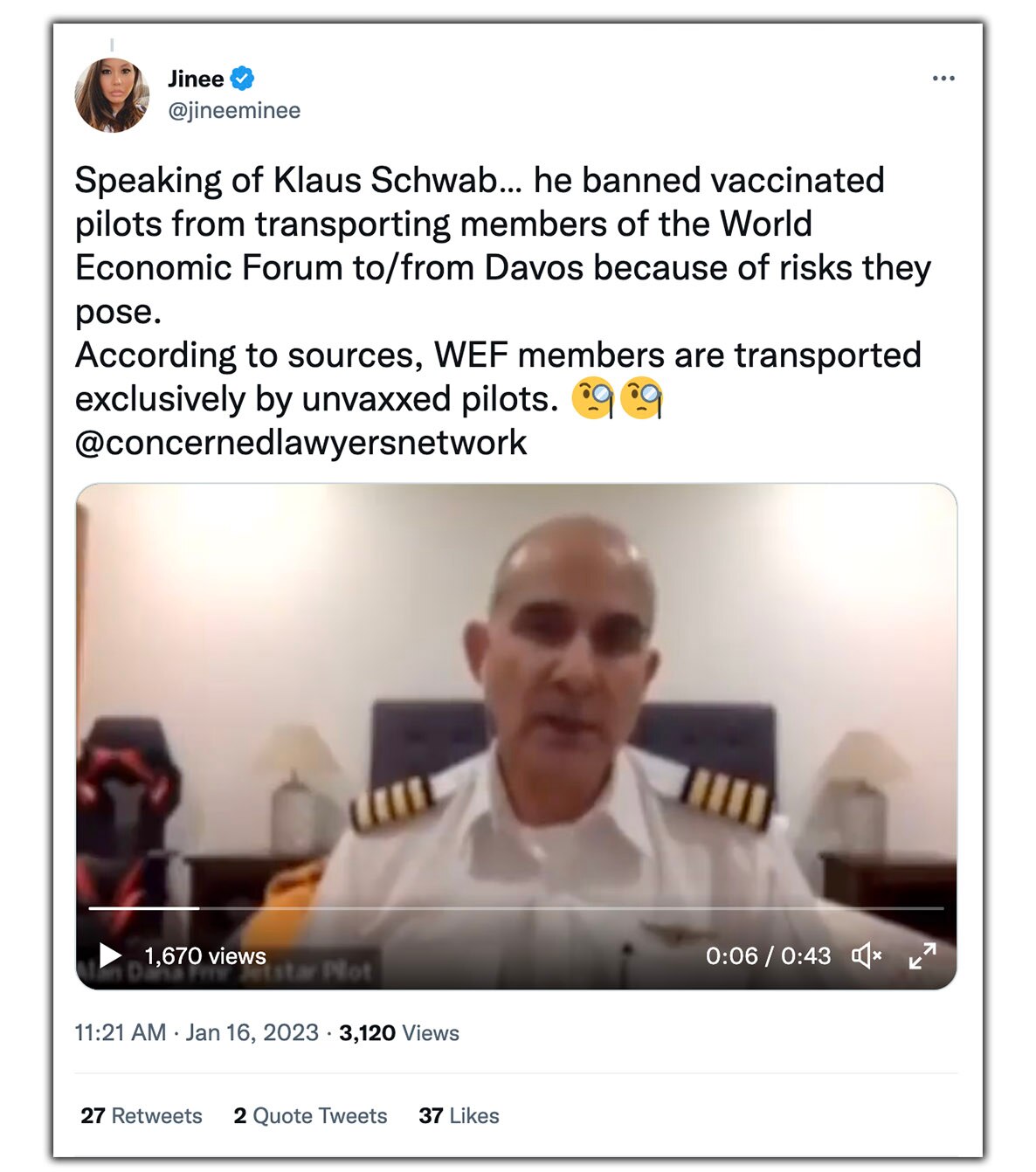
Task: View the 2 Quote Tweets list
Action: pos(310,1116)
